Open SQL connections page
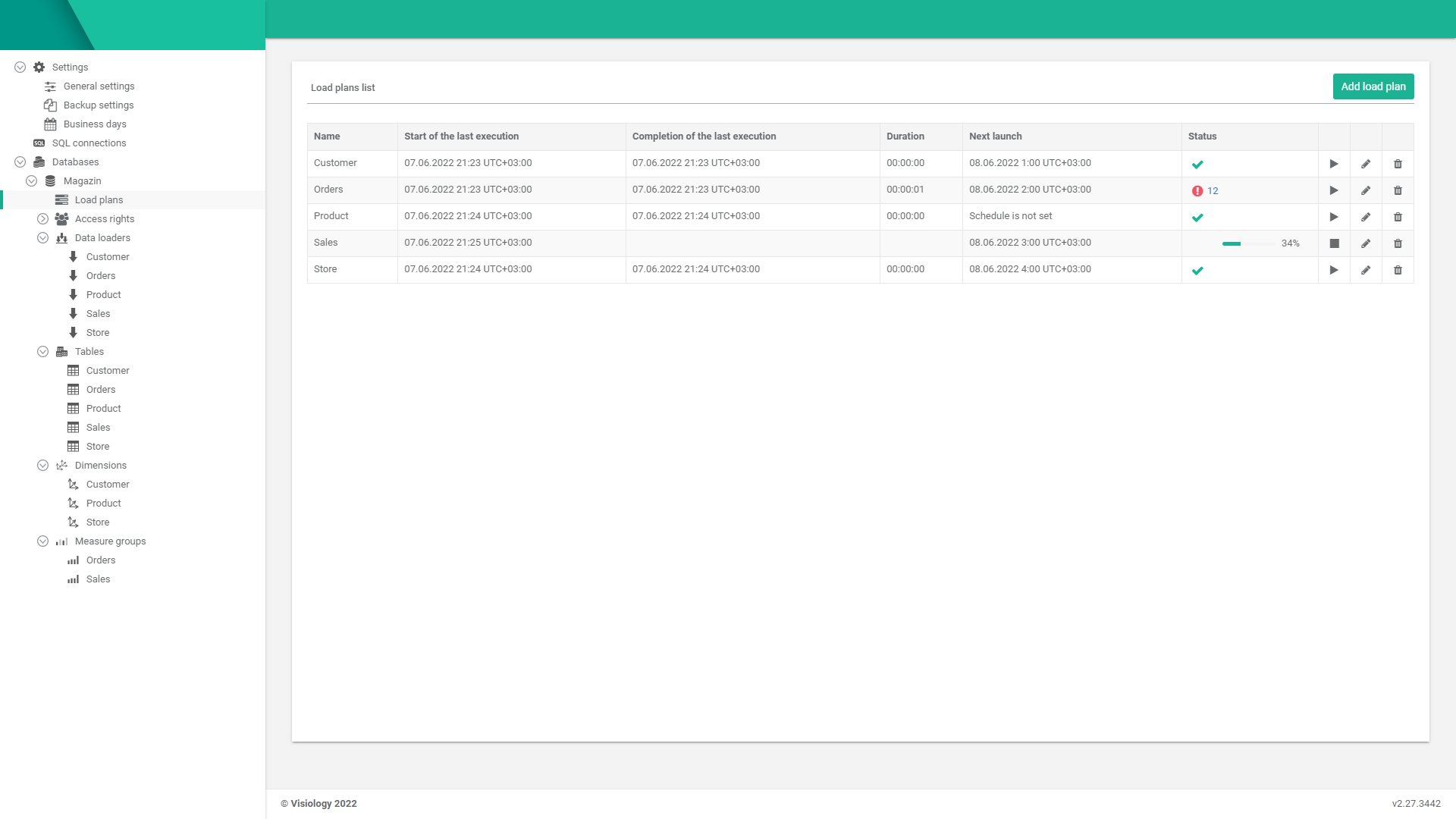The image size is (1456, 819). tap(89, 143)
